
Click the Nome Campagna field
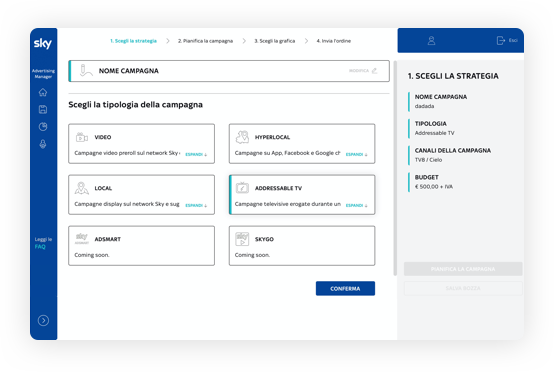click(x=229, y=71)
